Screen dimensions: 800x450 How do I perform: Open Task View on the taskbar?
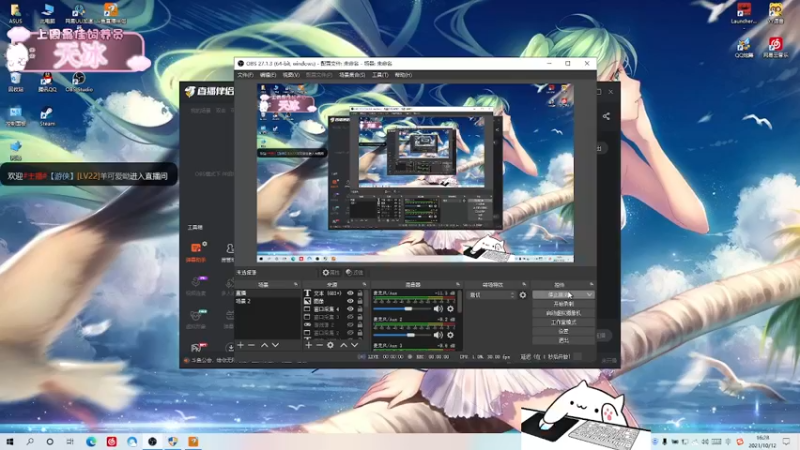pyautogui.click(x=70, y=442)
